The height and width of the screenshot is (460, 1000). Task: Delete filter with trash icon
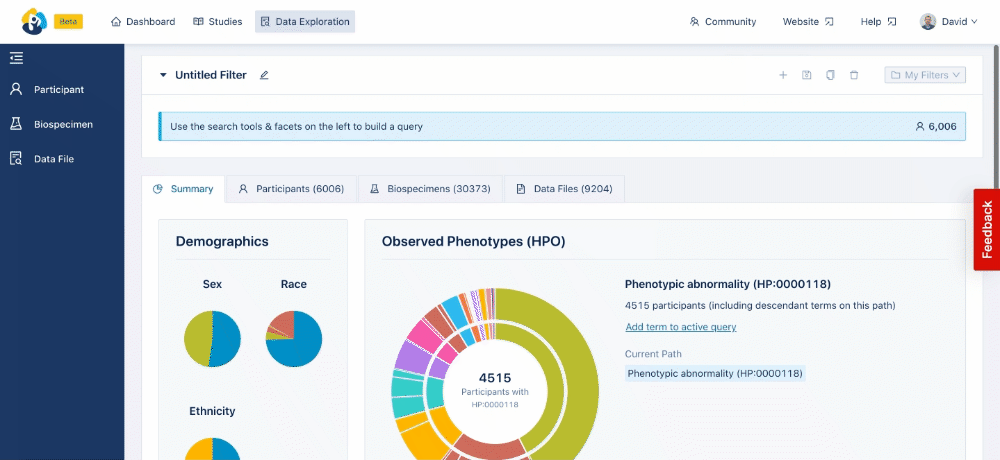(x=854, y=75)
